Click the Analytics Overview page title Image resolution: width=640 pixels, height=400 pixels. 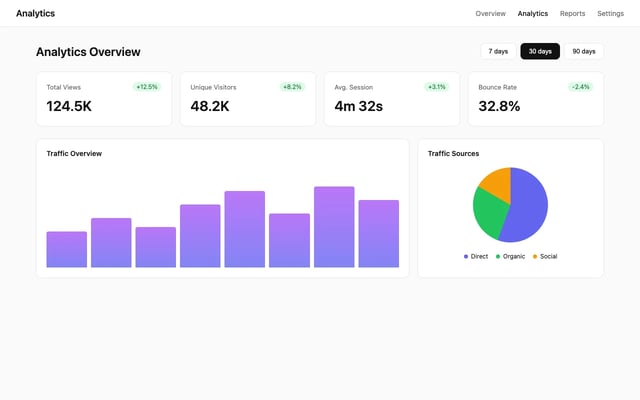[x=88, y=52]
